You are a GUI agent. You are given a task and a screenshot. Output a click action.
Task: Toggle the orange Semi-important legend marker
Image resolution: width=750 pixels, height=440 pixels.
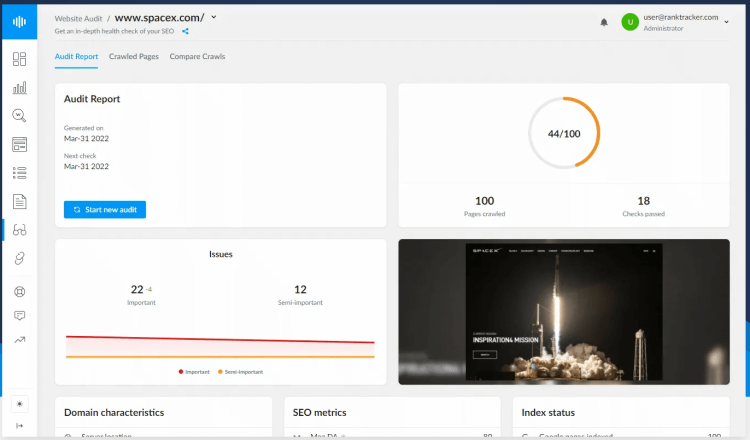[220, 372]
